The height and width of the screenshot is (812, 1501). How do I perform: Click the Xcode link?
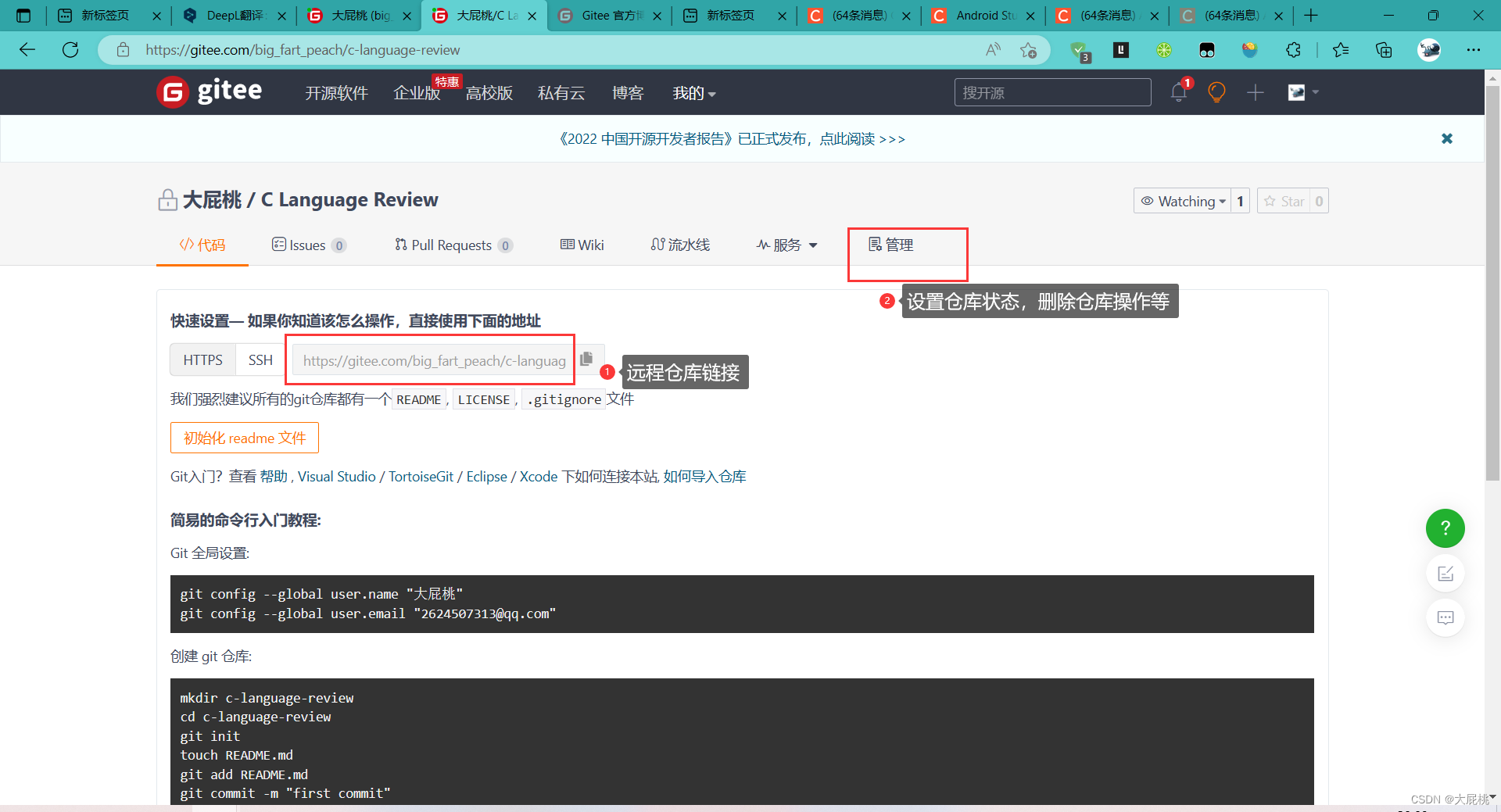pos(539,477)
